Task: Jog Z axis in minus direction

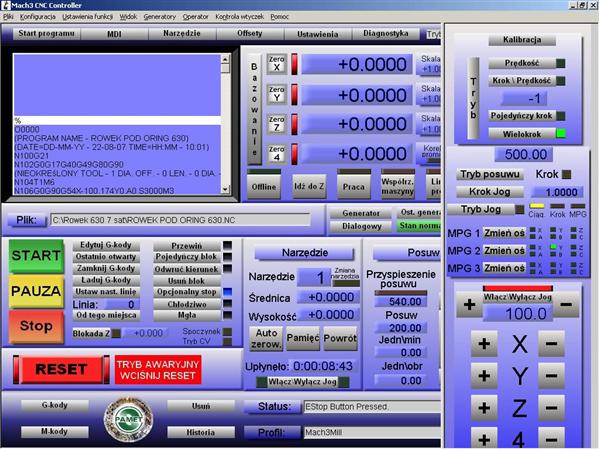Action: [x=551, y=408]
